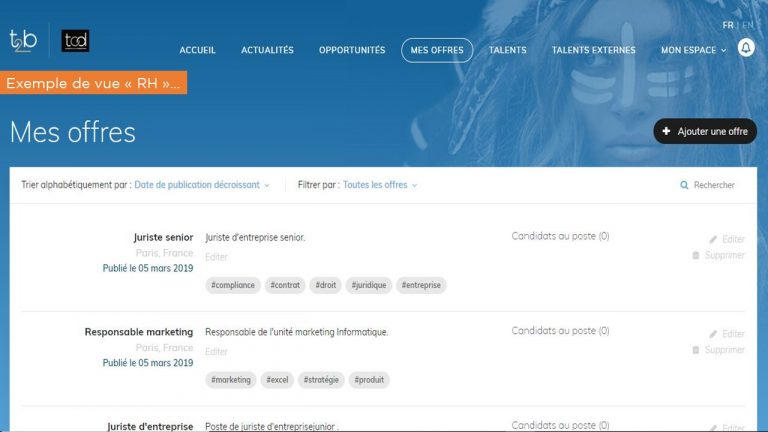Click Candidats au poste (0) for Responsable marketing
768x432 pixels.
560,331
